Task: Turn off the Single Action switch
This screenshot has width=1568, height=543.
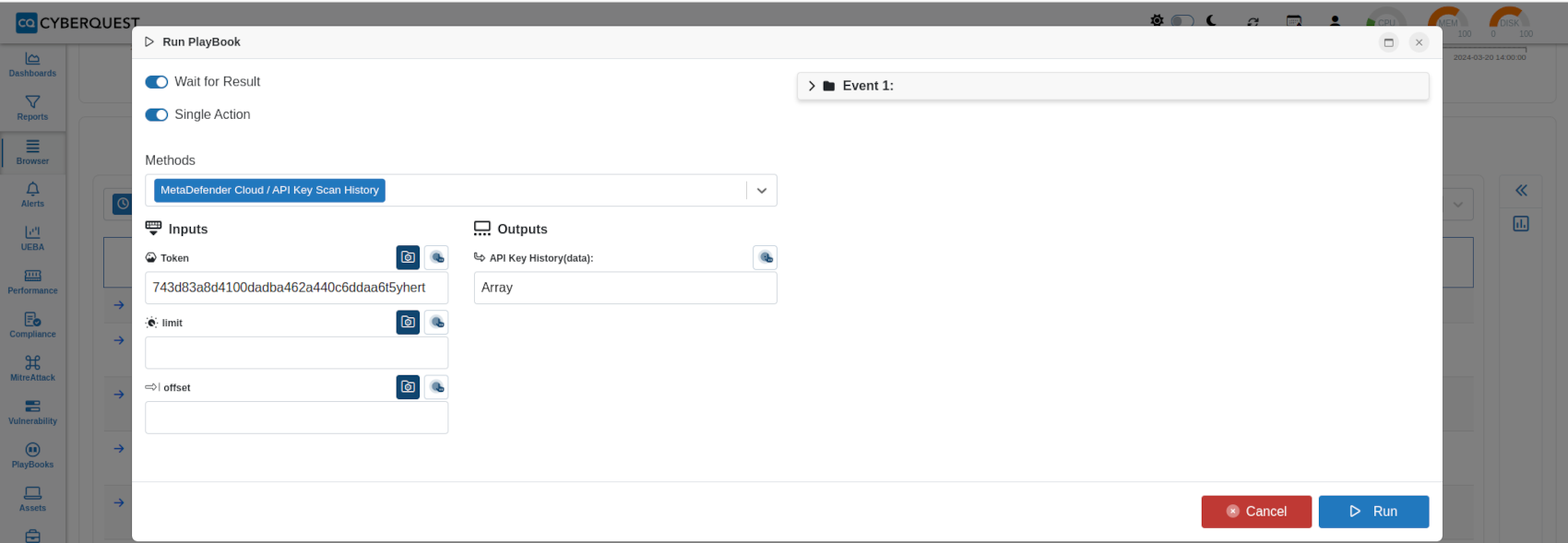Action: click(x=157, y=114)
